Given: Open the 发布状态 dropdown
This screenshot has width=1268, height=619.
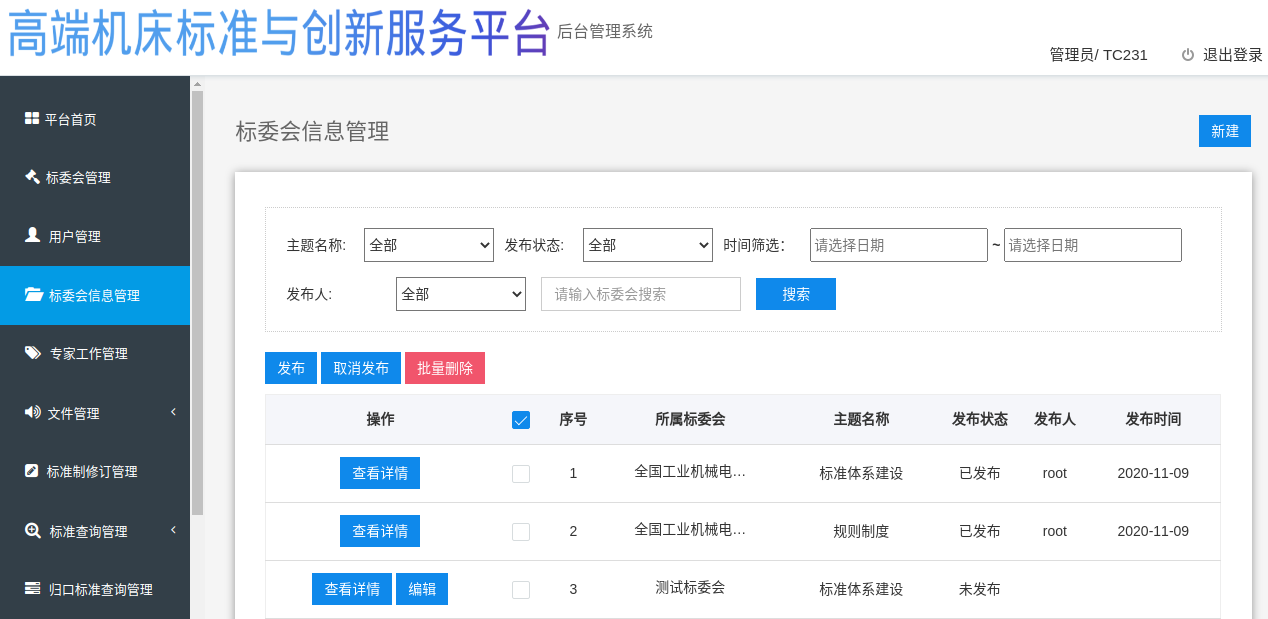Looking at the screenshot, I should pos(647,245).
